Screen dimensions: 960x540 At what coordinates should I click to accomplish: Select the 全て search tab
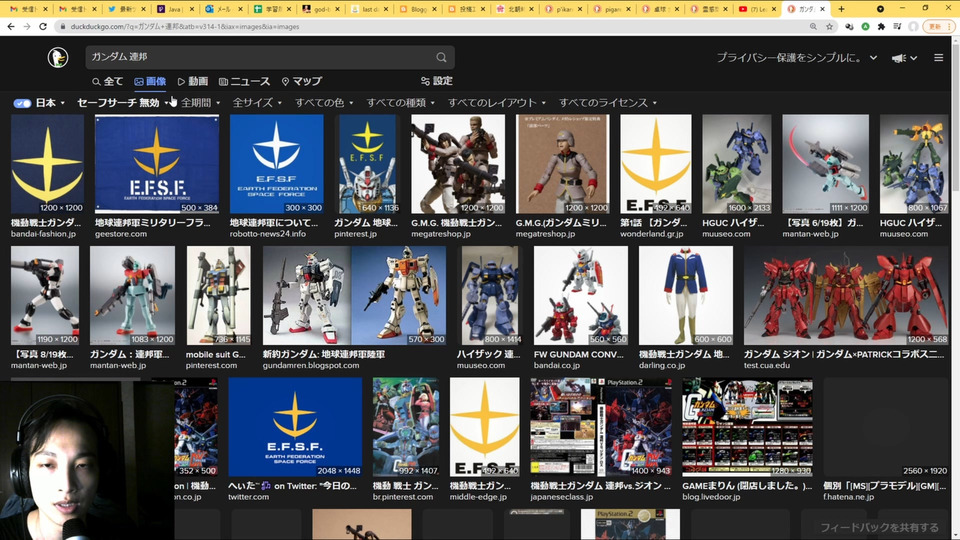[x=108, y=81]
